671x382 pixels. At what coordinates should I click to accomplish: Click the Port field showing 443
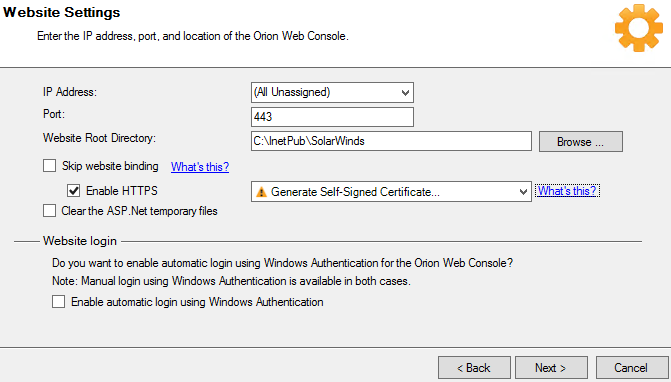[x=332, y=117]
